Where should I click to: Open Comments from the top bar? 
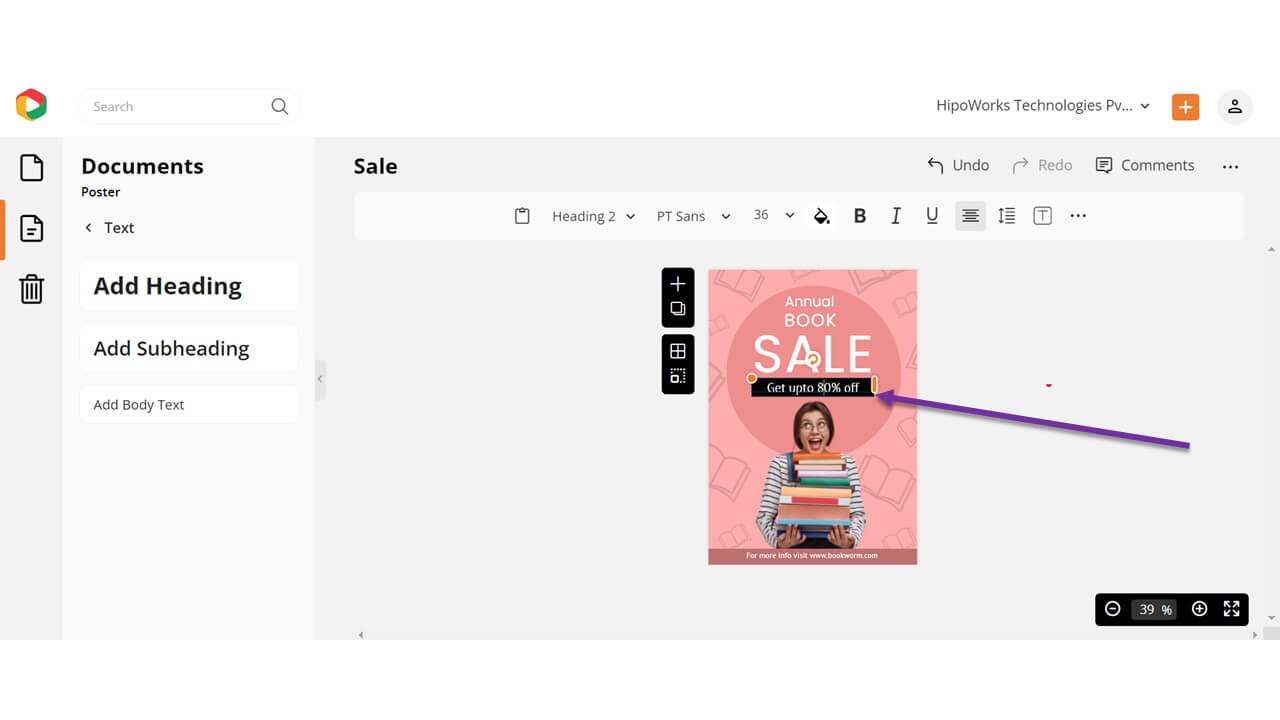pos(1145,165)
